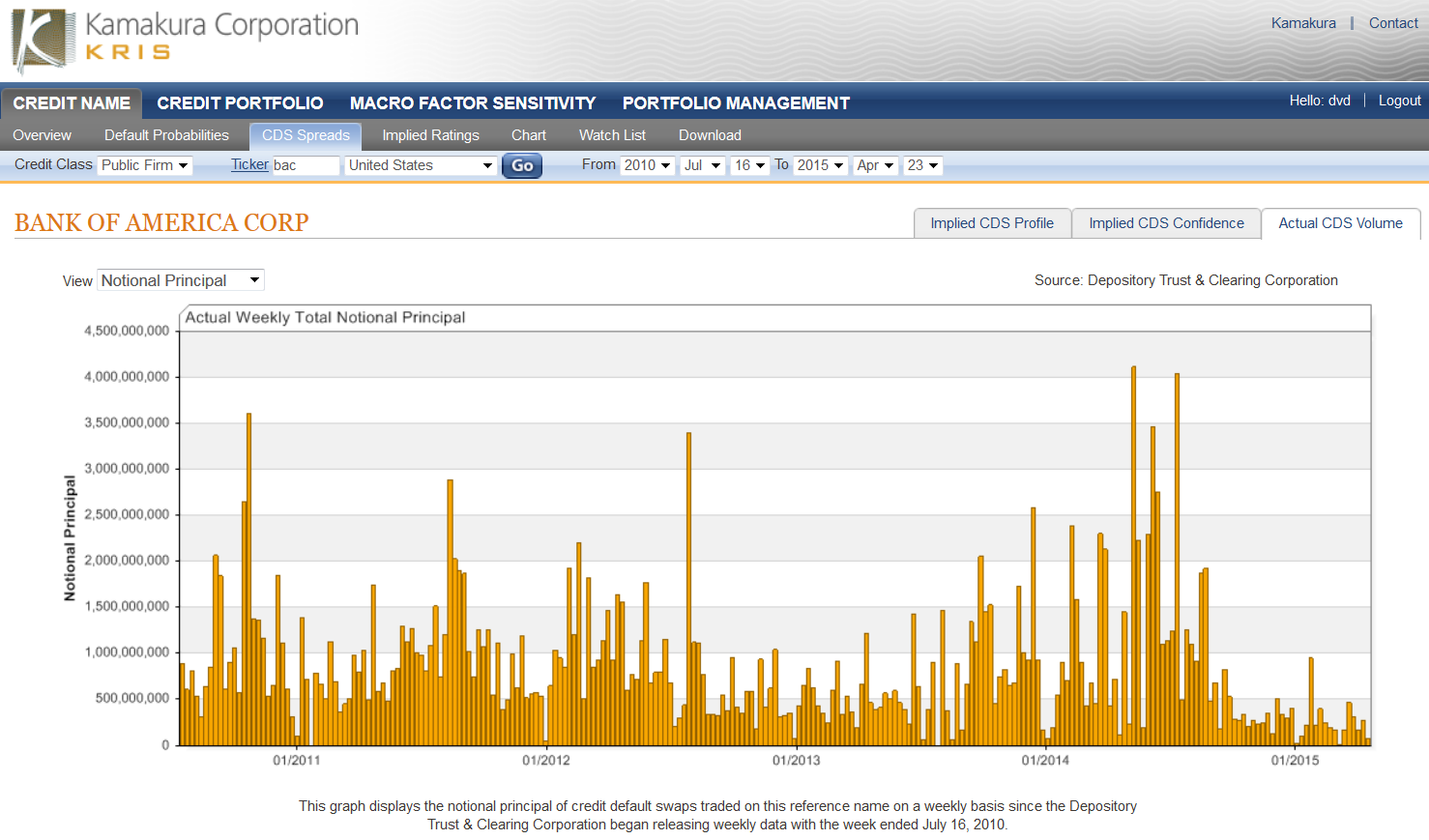The height and width of the screenshot is (840, 1429).
Task: Open the From month Jul dropdown
Action: [x=702, y=165]
